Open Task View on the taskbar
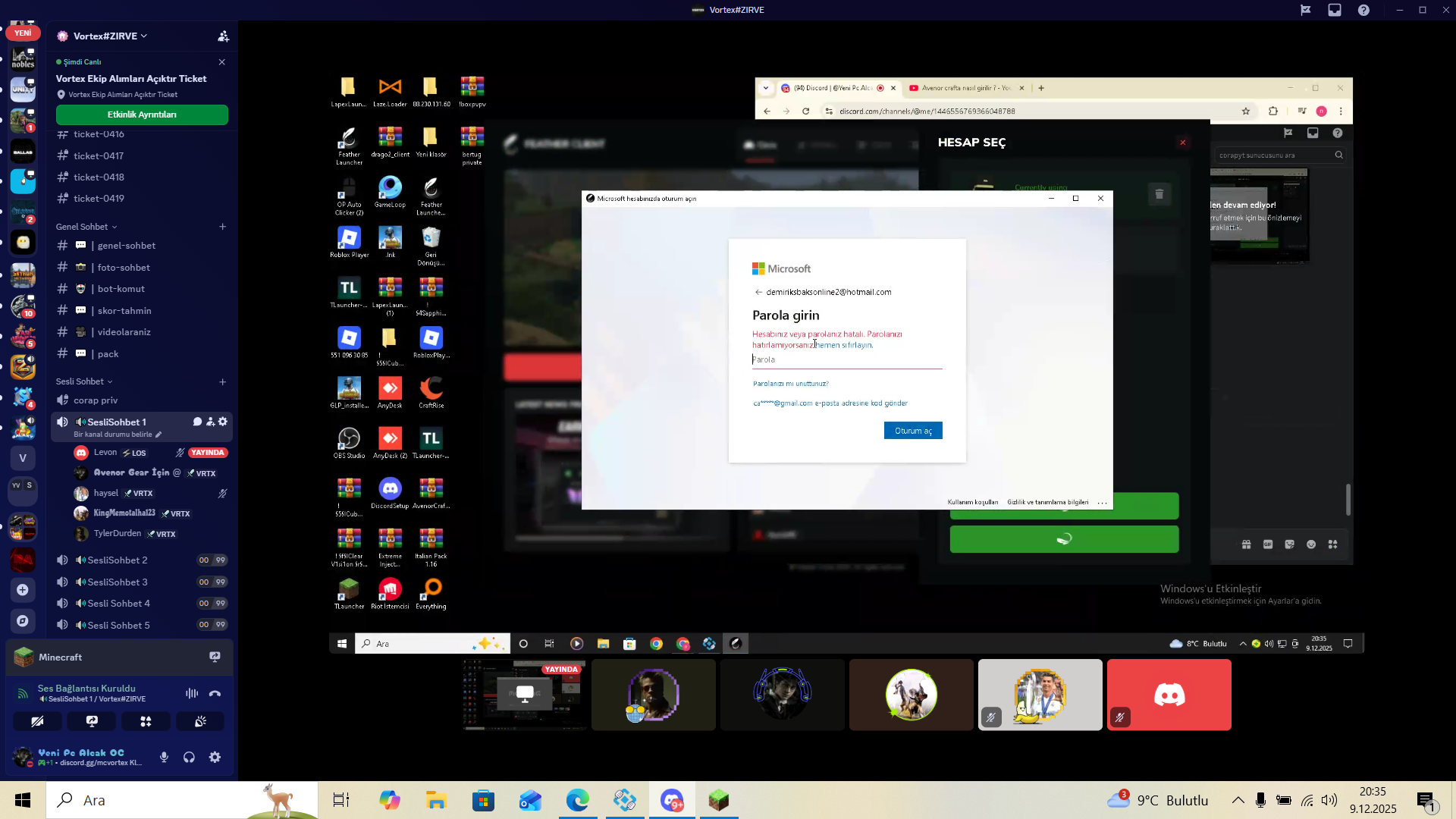Screen dimensions: 1456x819 [341, 800]
